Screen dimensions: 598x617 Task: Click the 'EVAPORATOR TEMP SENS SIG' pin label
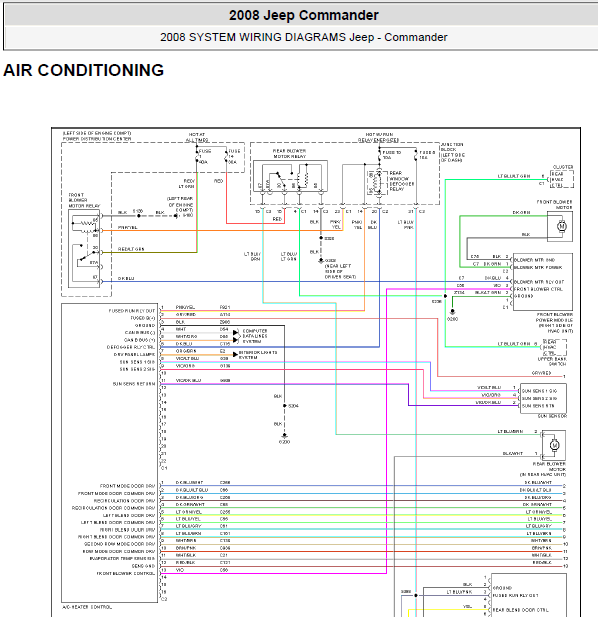coord(122,558)
